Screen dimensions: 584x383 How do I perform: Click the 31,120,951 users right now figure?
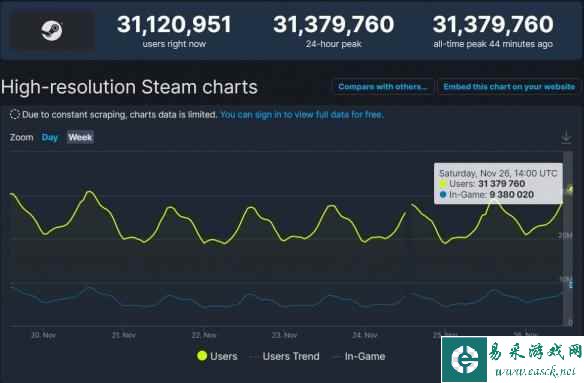174,25
